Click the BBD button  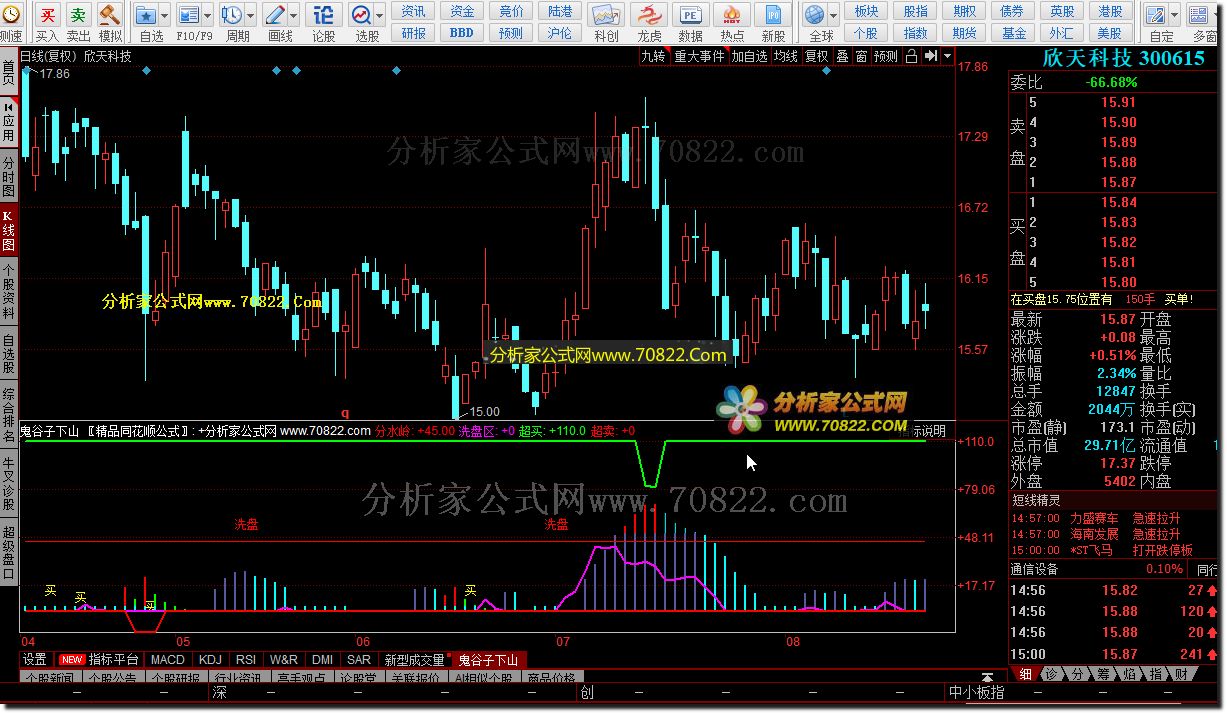(462, 33)
